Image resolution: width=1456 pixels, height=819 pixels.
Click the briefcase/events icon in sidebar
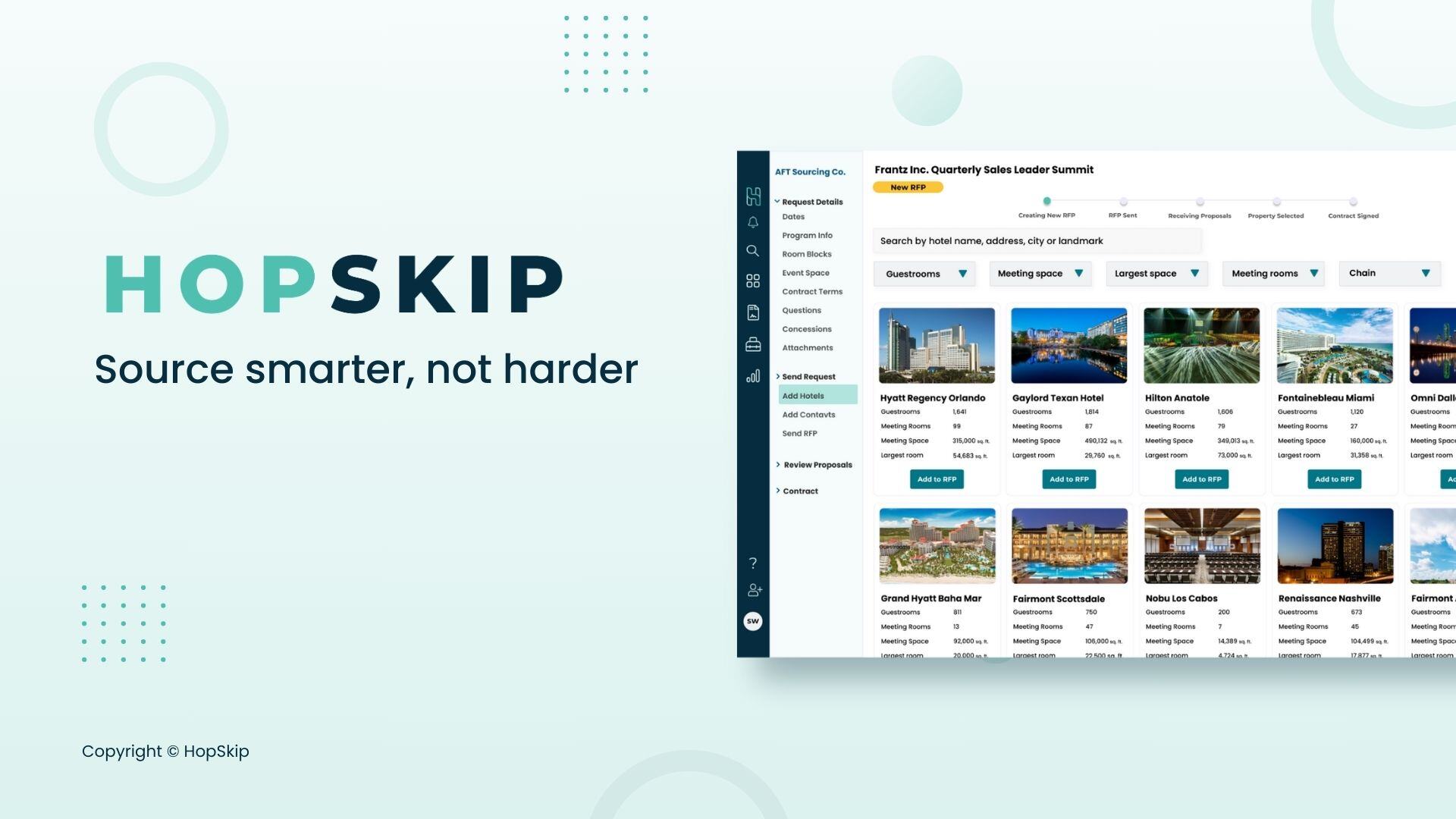753,345
